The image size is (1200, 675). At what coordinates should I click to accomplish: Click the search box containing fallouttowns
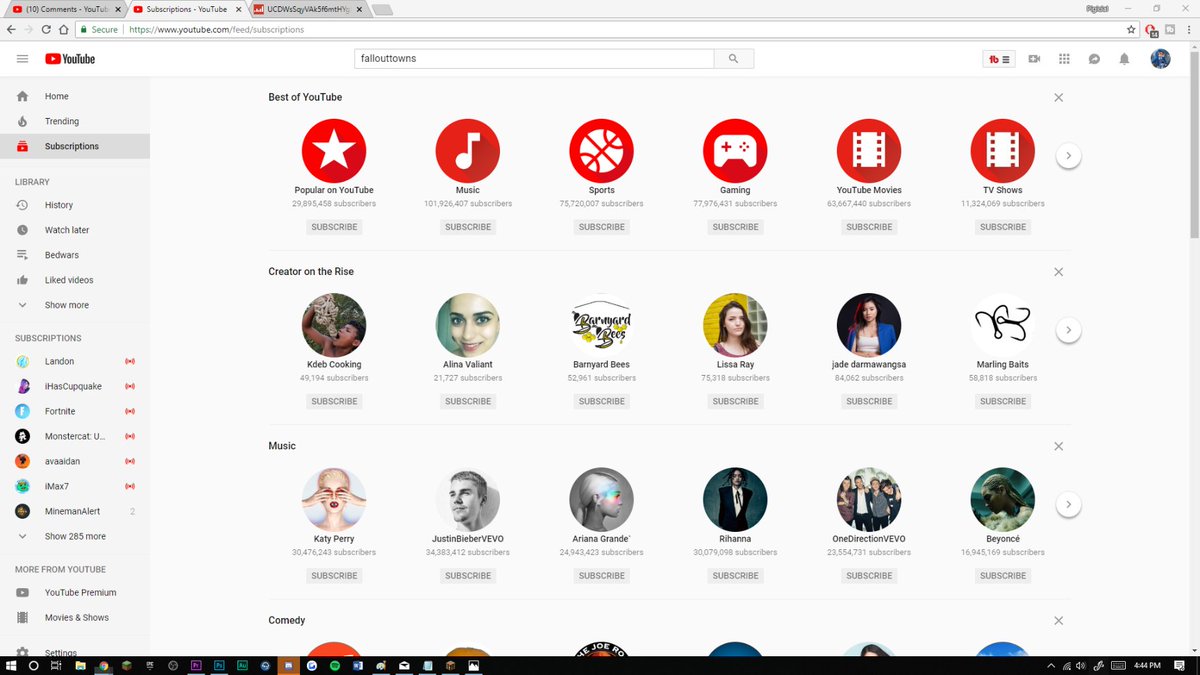point(535,59)
